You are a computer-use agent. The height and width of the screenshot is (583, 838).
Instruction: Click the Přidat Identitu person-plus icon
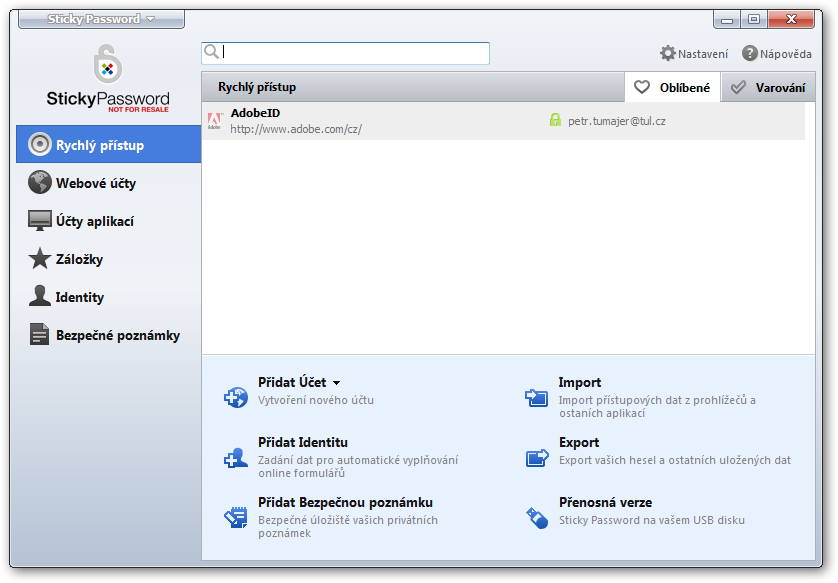click(236, 458)
